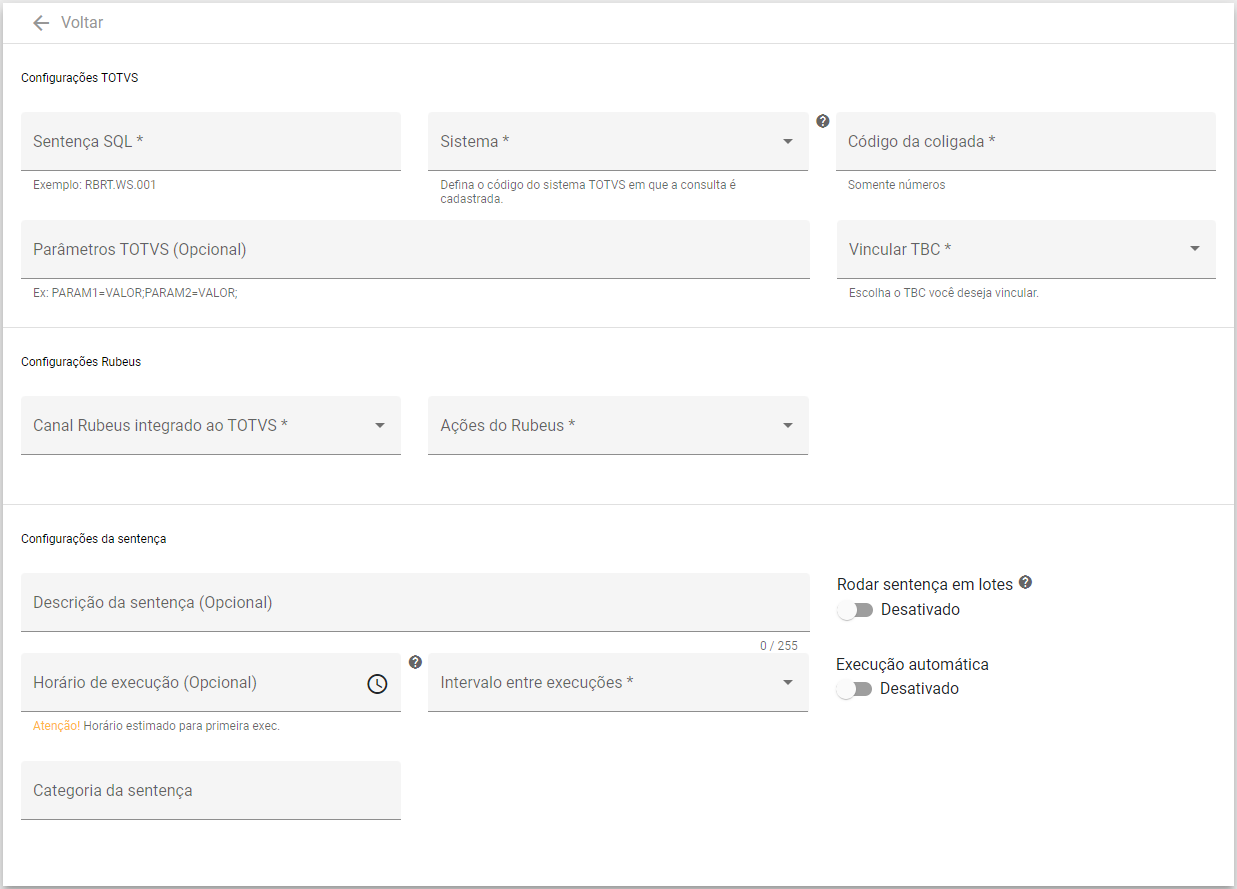Focus the Sentença SQL input field
This screenshot has height=889, width=1237.
coord(211,141)
